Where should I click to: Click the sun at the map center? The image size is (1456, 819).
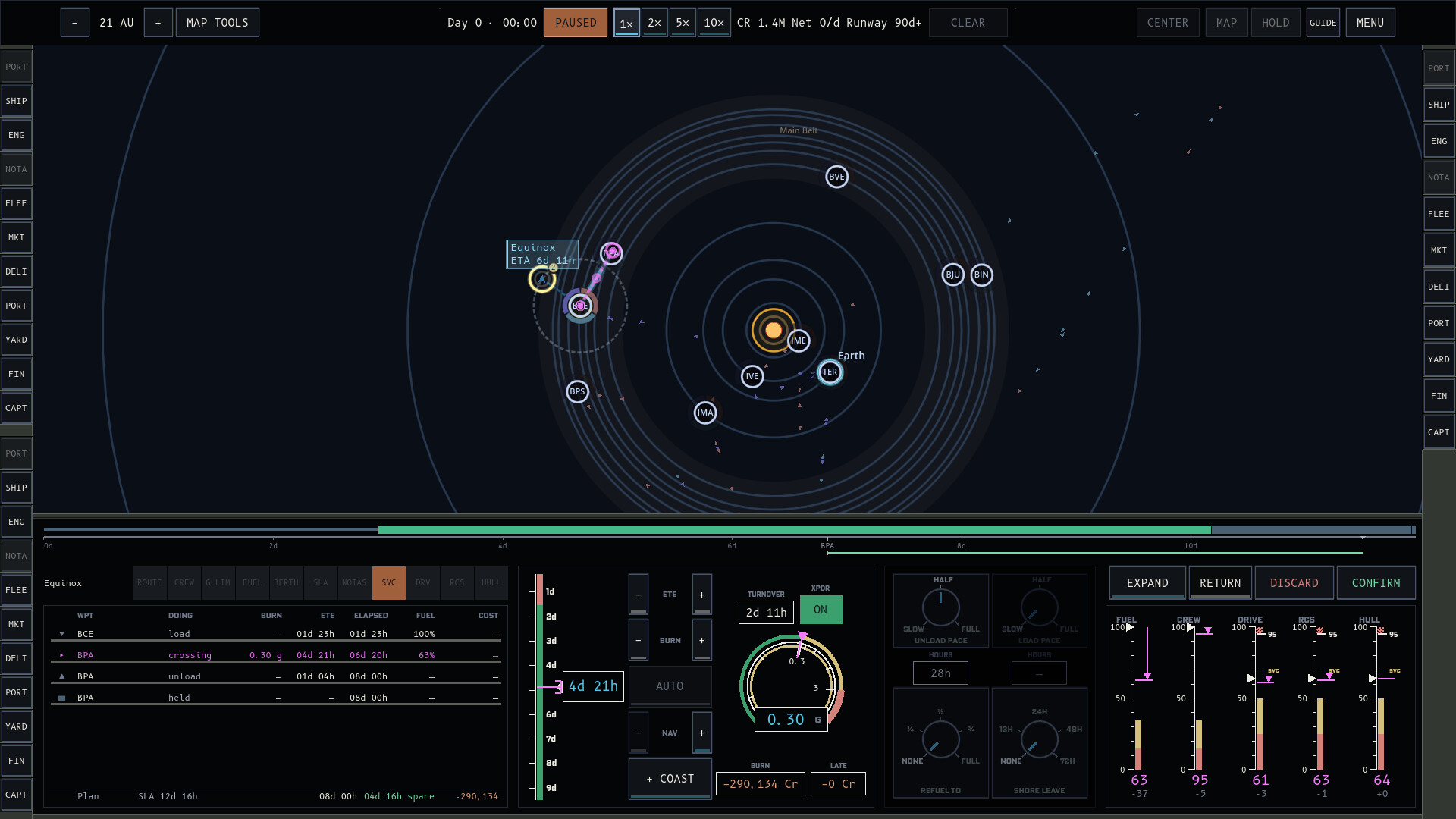(x=773, y=330)
